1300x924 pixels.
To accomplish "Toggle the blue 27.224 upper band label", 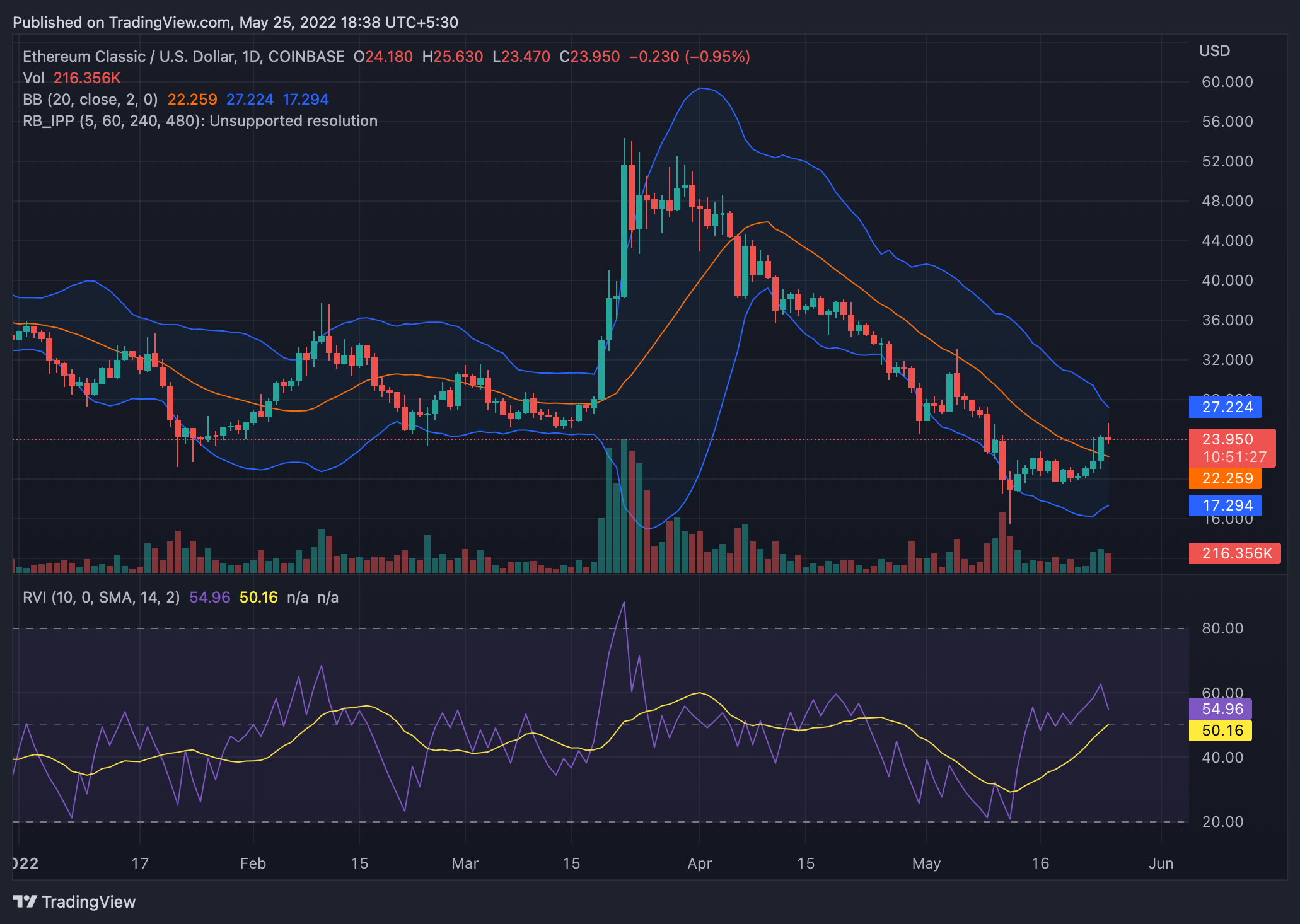I will (1225, 408).
